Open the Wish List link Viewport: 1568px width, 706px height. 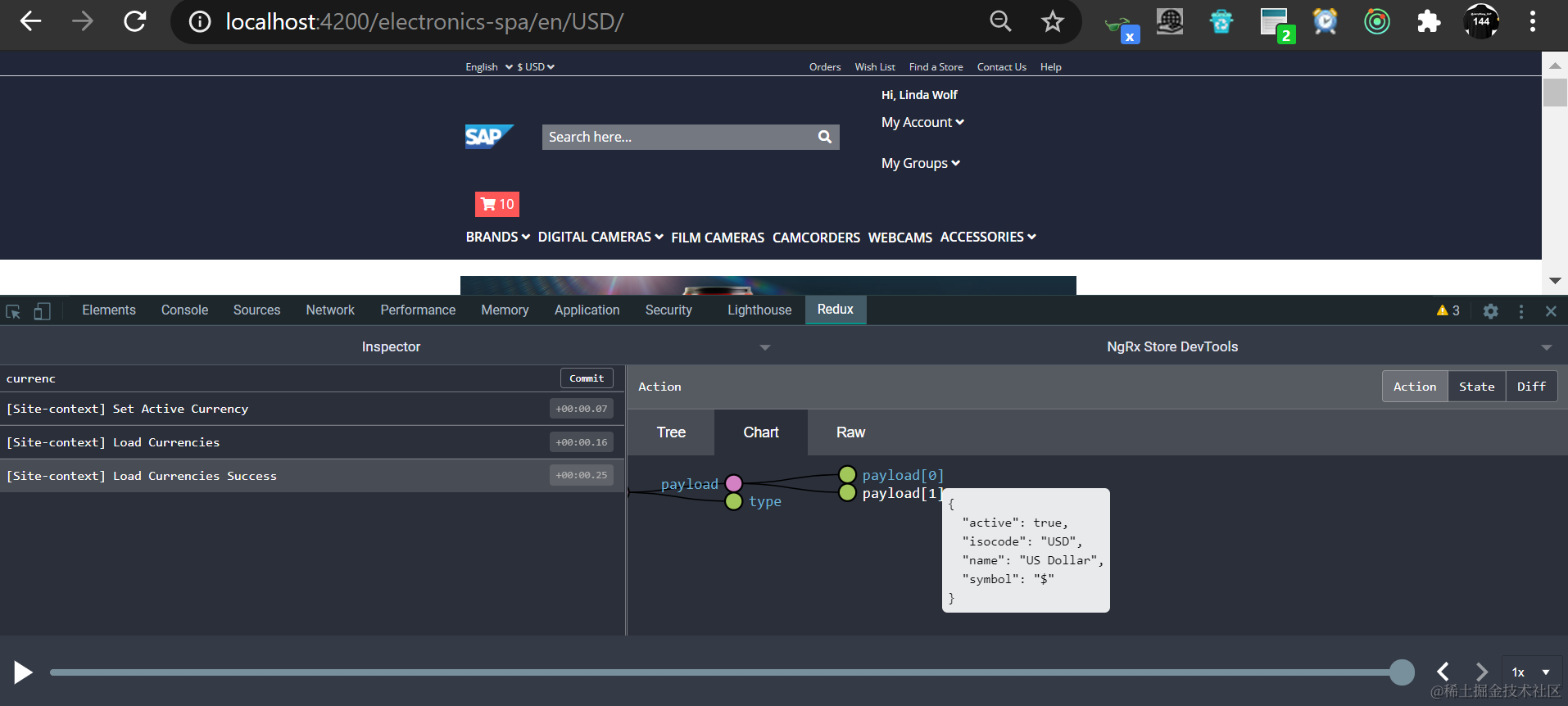click(875, 67)
